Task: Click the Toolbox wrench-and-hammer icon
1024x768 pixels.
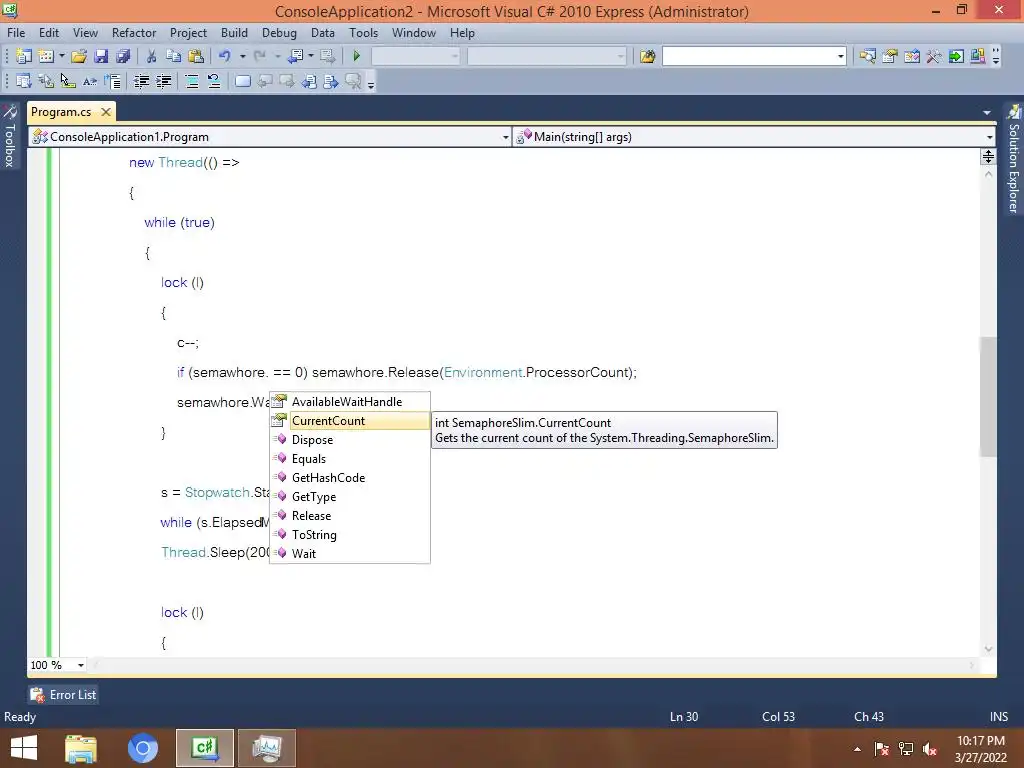Action: pos(934,56)
